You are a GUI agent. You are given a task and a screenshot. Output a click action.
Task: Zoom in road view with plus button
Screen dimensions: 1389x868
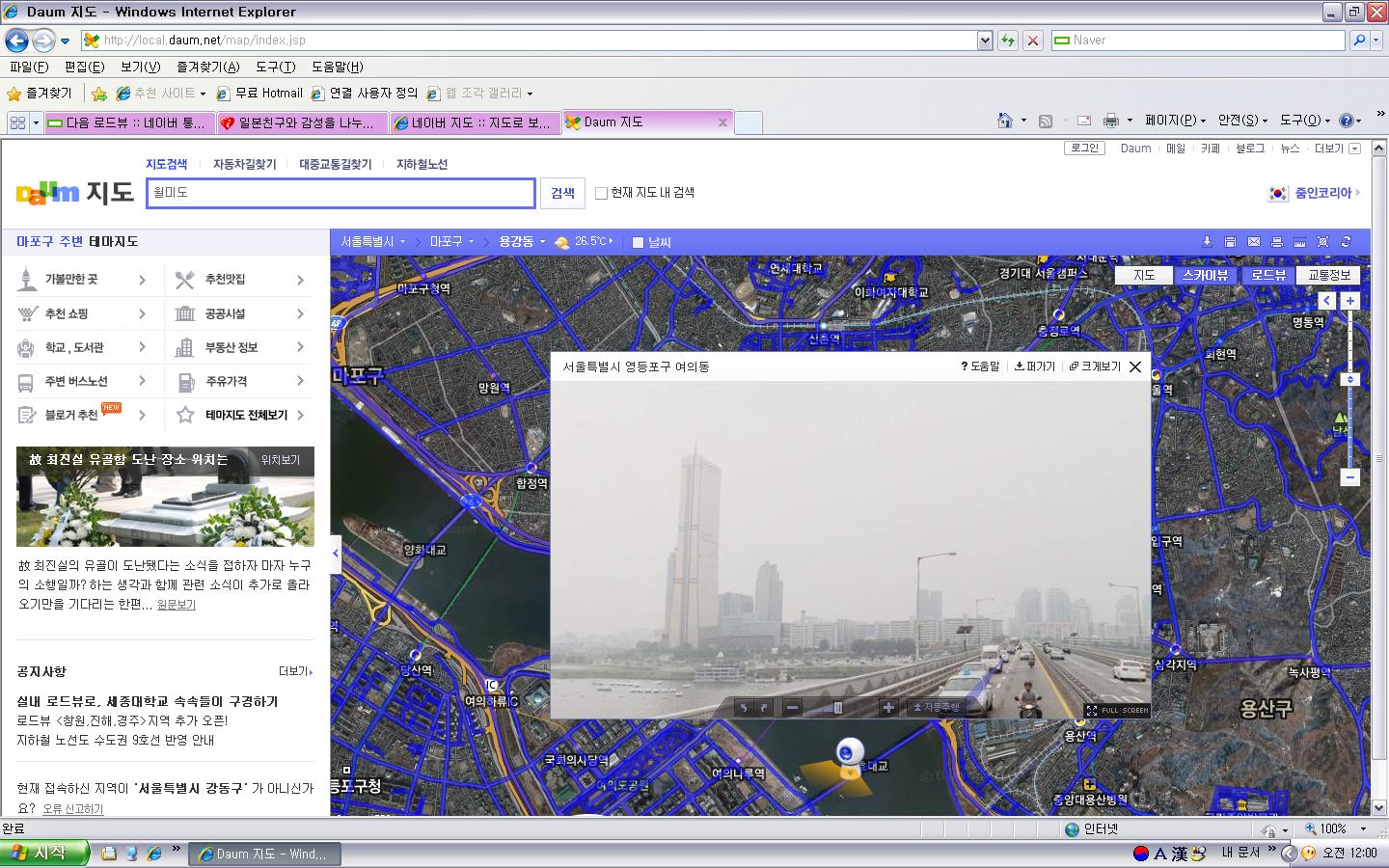pyautogui.click(x=887, y=708)
